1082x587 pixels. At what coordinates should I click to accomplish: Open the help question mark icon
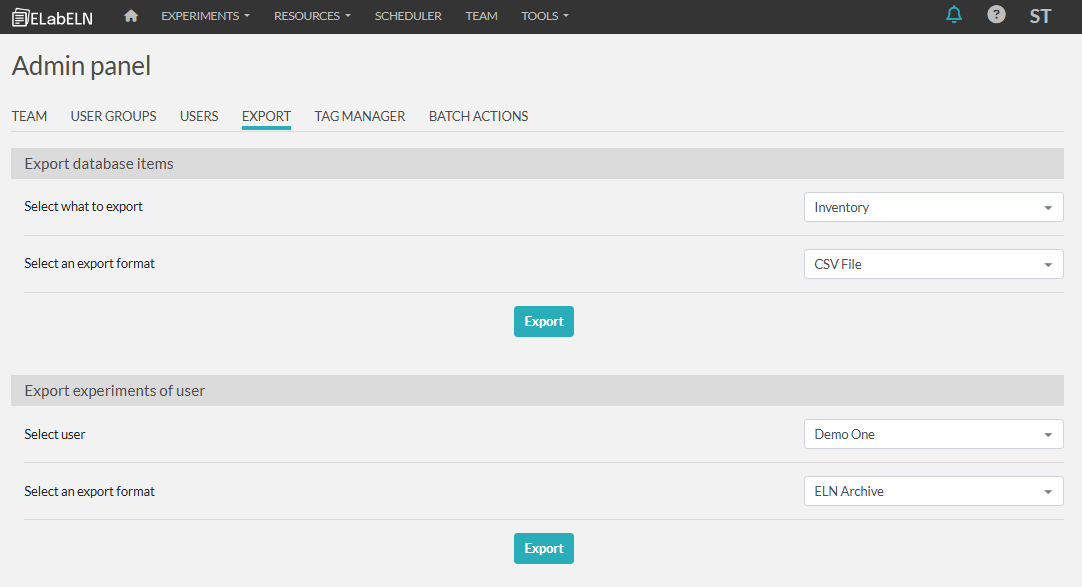pyautogui.click(x=996, y=15)
